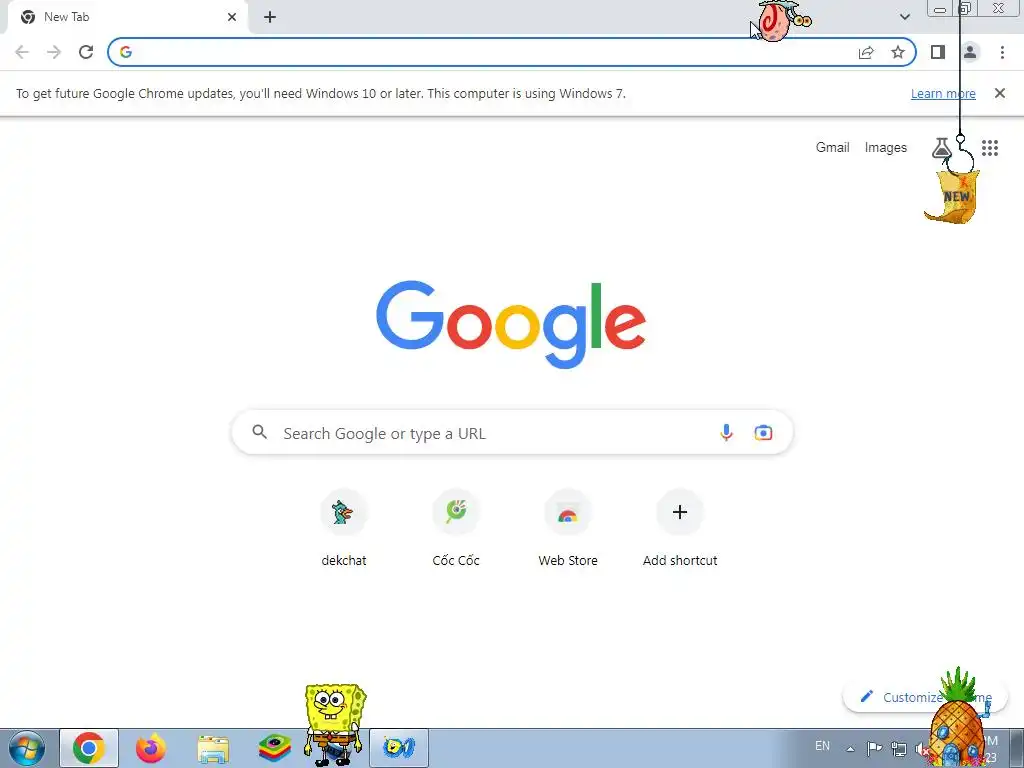The height and width of the screenshot is (768, 1024).
Task: Open the Images link
Action: [x=886, y=148]
